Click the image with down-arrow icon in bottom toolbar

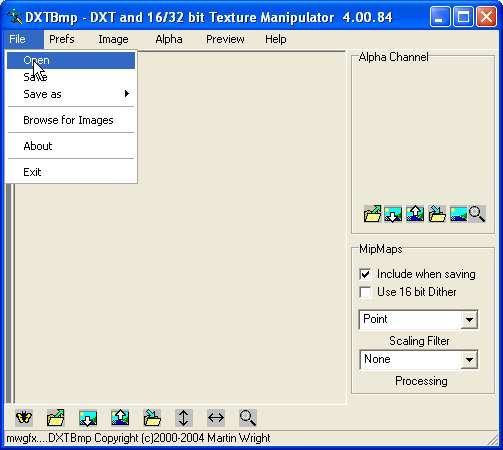point(88,417)
